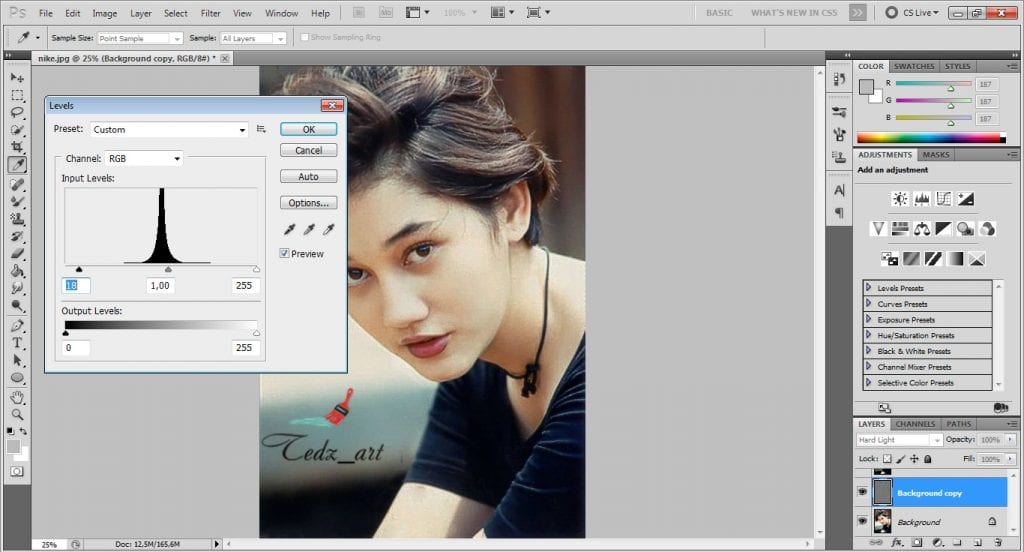Image resolution: width=1024 pixels, height=552 pixels.
Task: Hide the Background layer visibility eye
Action: [x=862, y=521]
